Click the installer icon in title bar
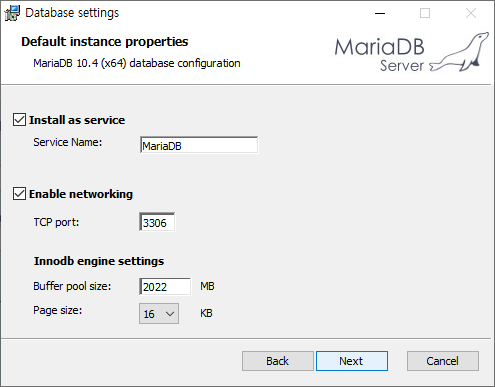The image size is (495, 387). [12, 13]
